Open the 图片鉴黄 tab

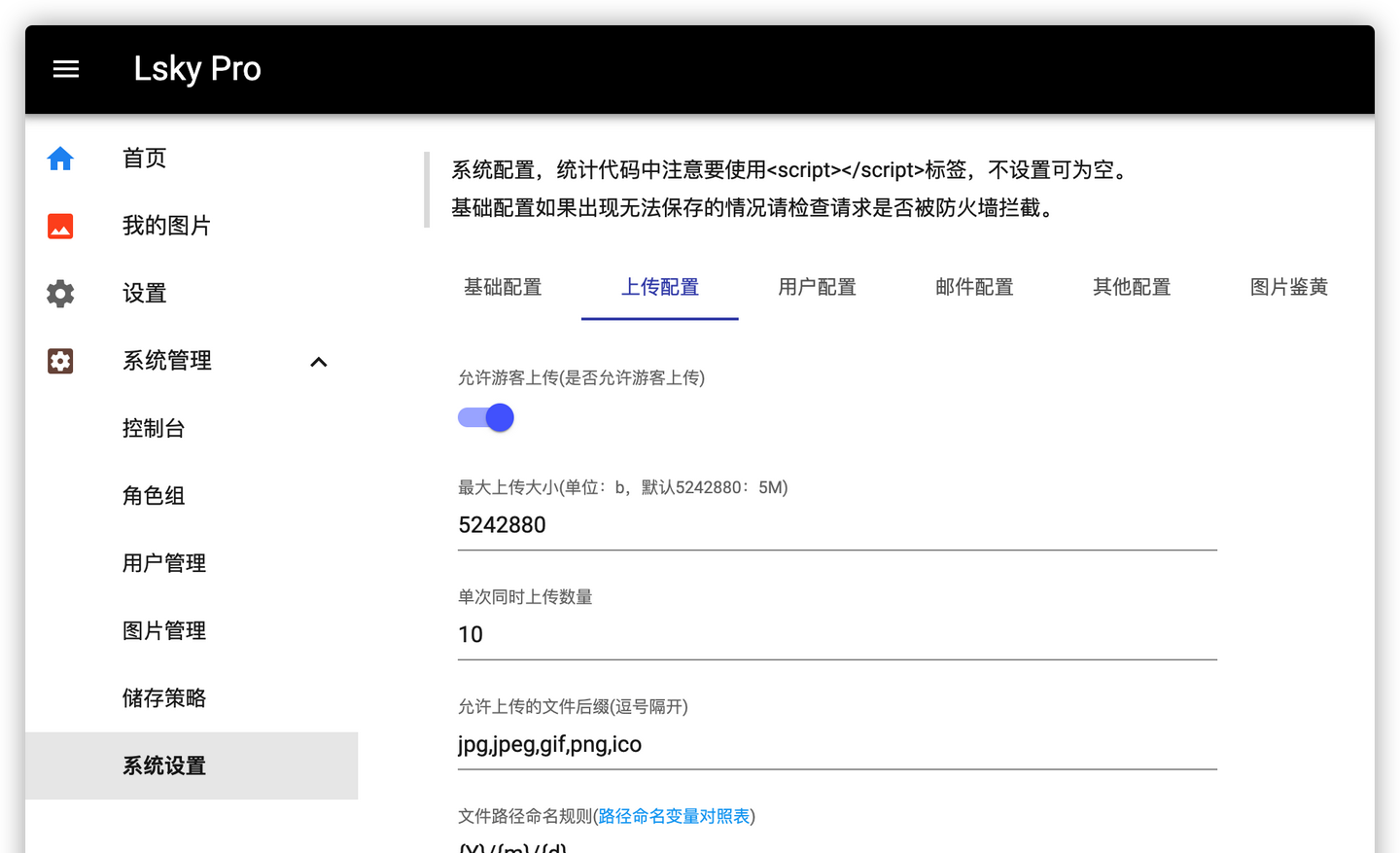click(1288, 287)
